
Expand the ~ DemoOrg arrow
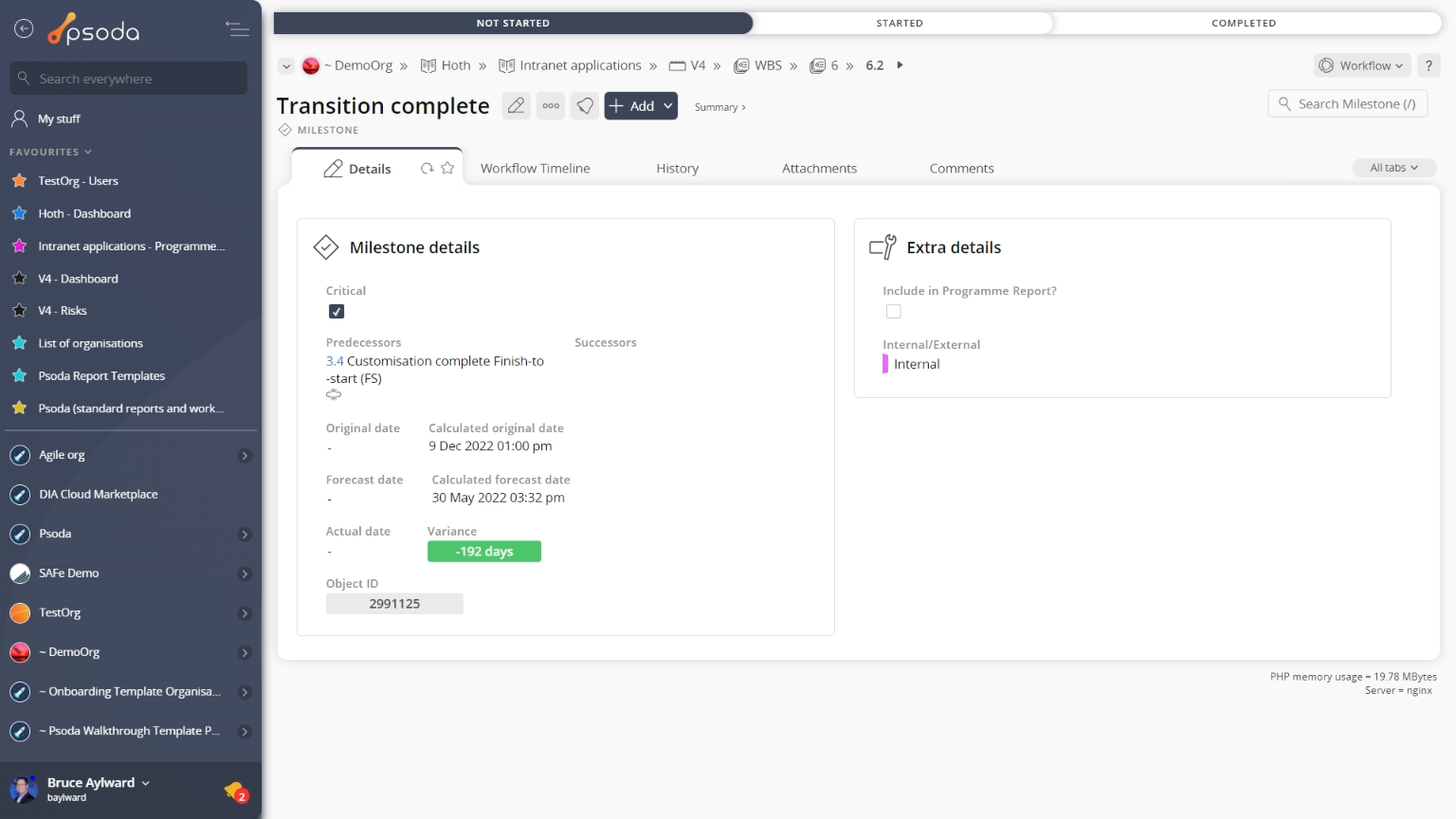245,653
